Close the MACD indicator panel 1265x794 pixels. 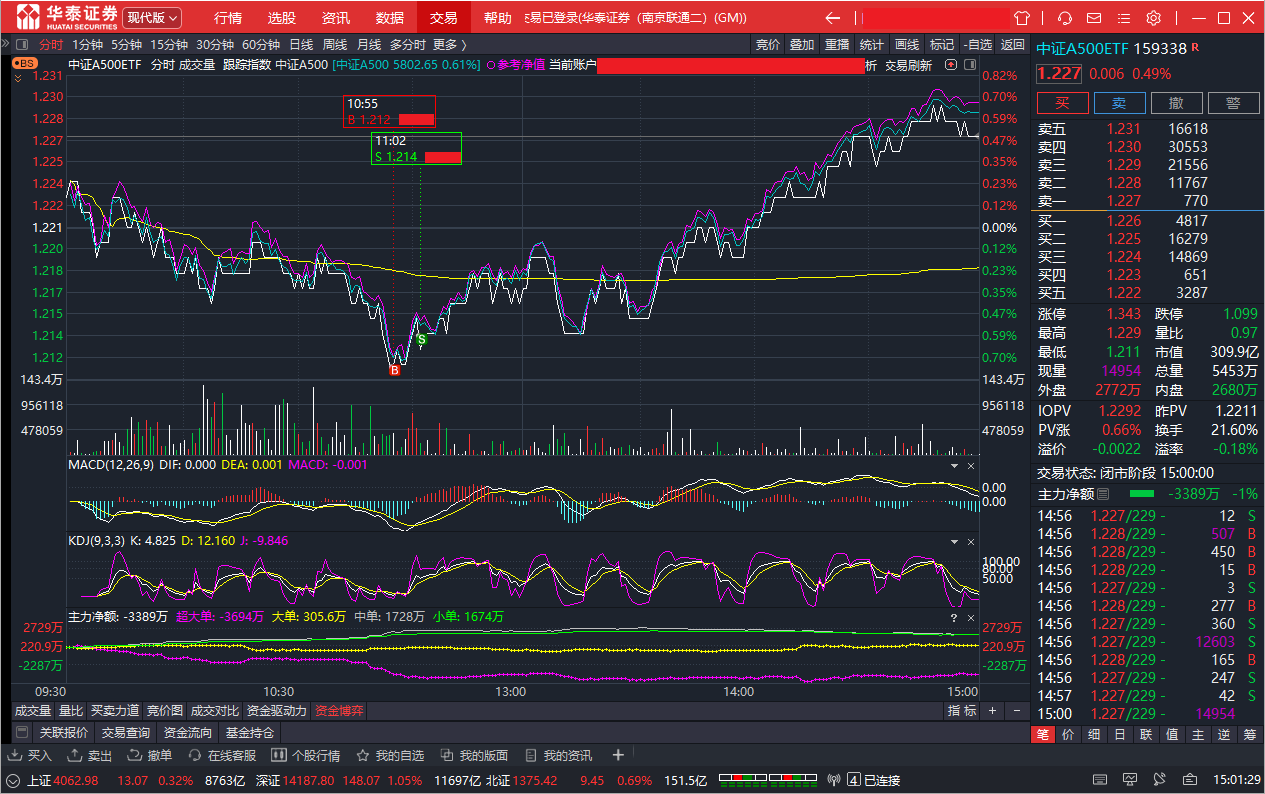pyautogui.click(x=970, y=466)
